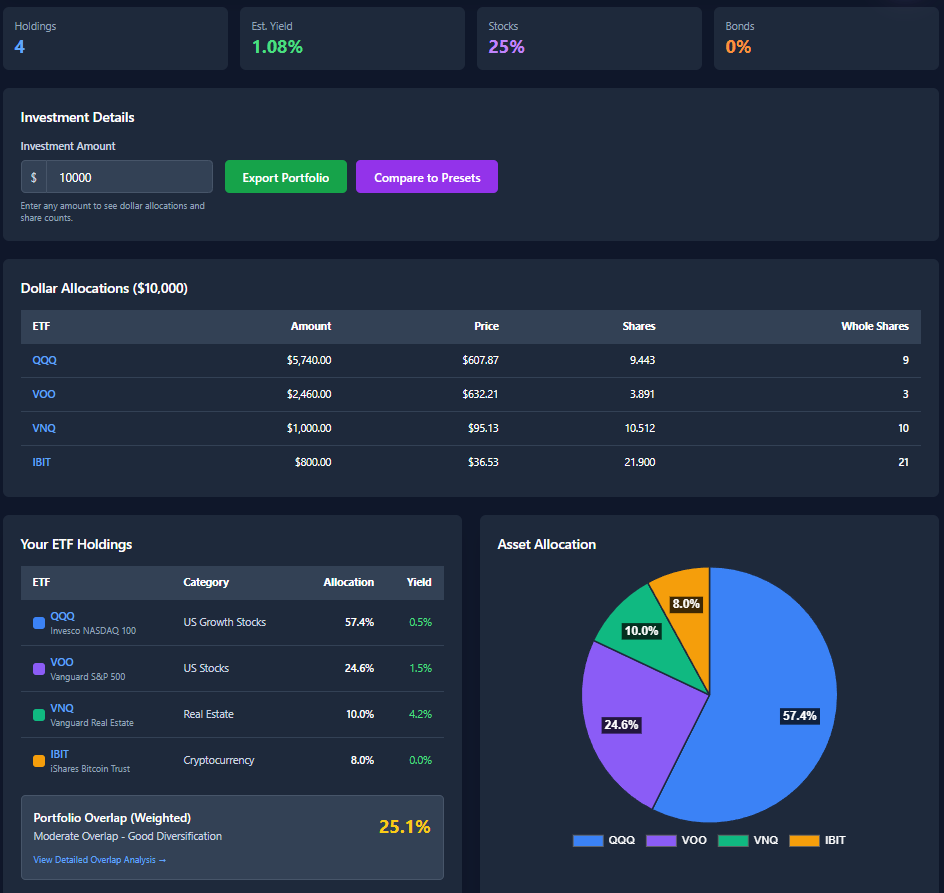Click the Est. Yield stat card

pos(352,38)
